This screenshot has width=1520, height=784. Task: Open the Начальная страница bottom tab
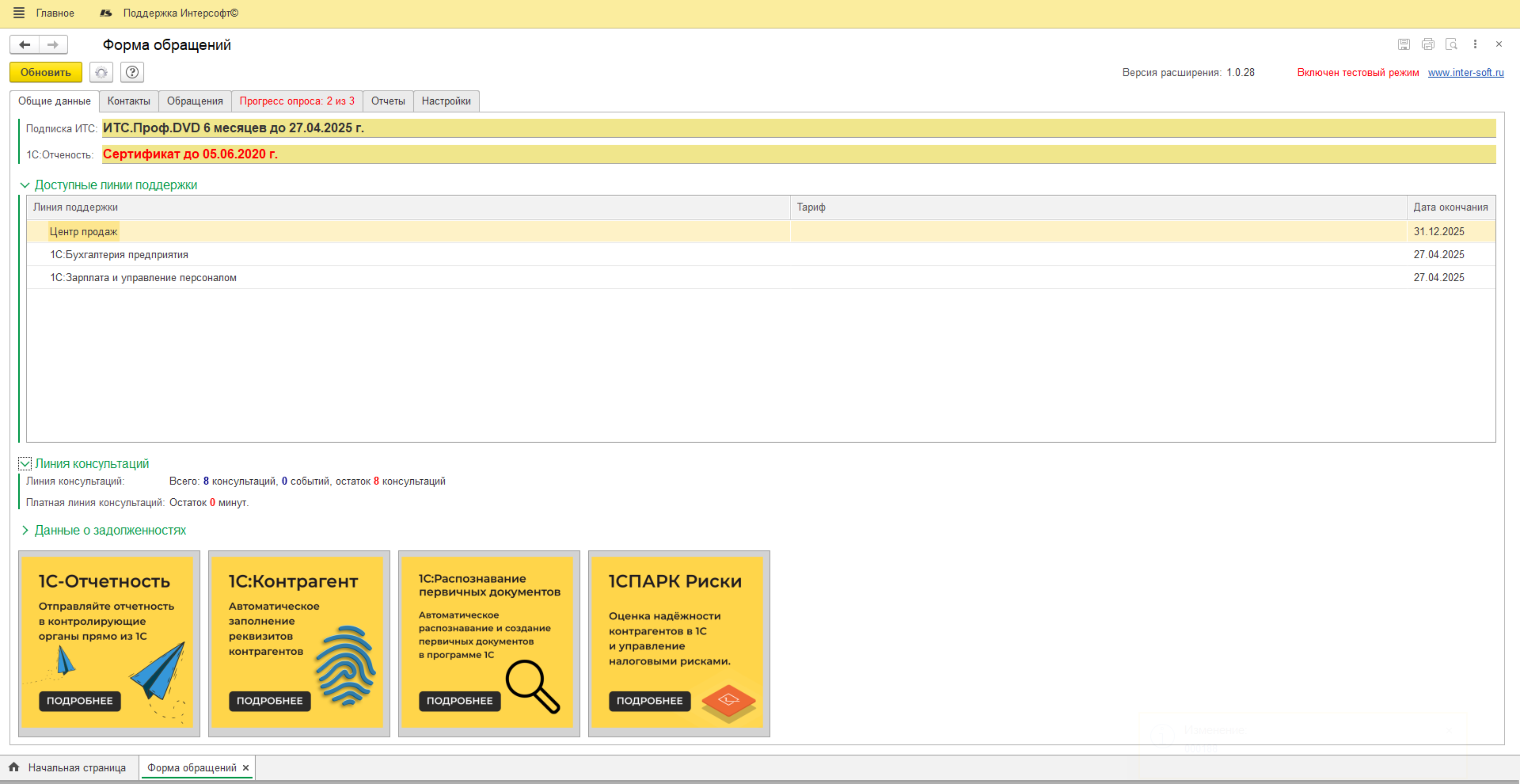[x=69, y=768]
